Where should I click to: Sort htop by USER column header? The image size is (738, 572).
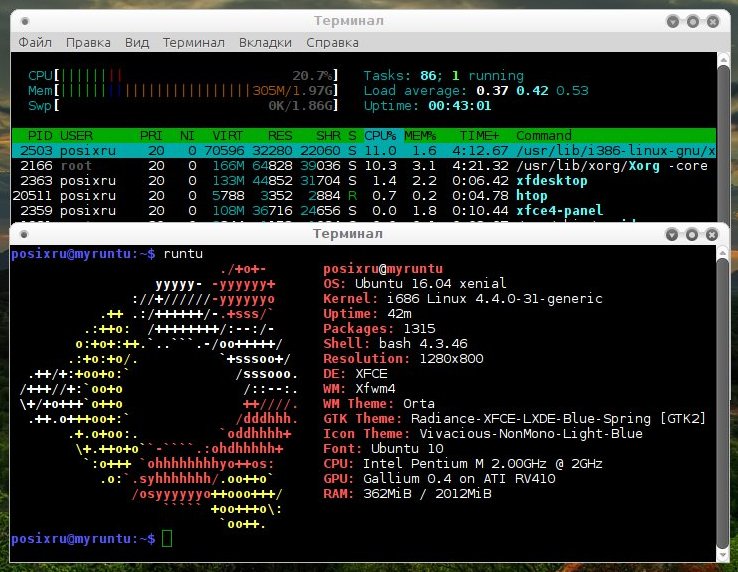(x=76, y=136)
